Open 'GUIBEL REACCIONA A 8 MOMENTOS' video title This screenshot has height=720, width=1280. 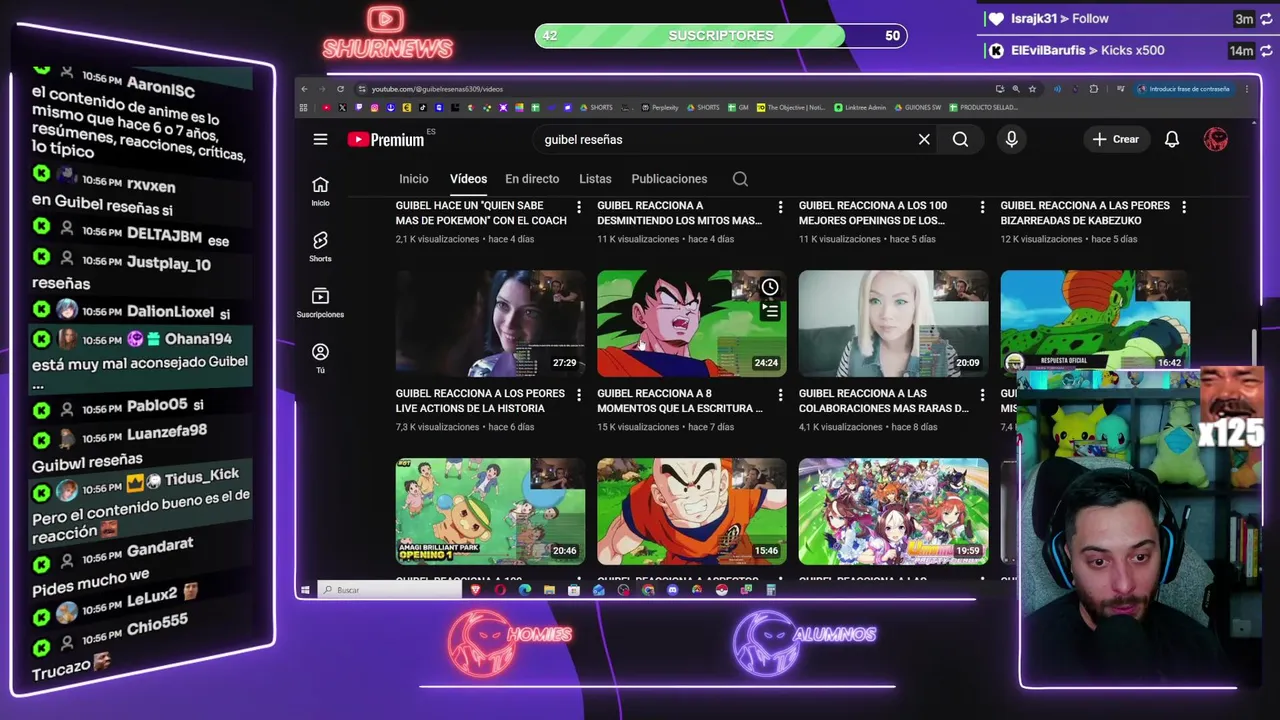click(680, 401)
